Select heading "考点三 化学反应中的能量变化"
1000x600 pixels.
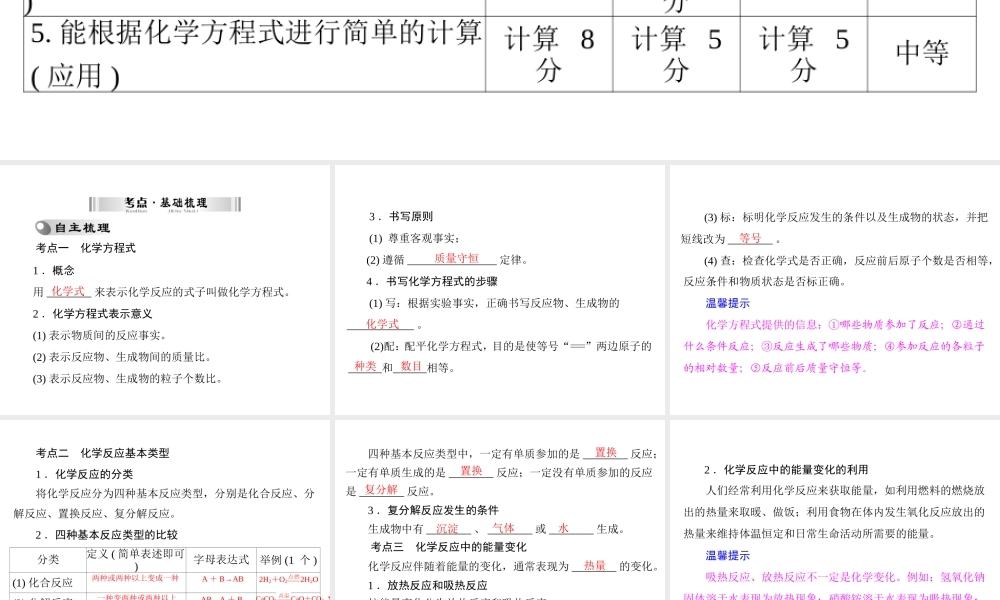[449, 547]
